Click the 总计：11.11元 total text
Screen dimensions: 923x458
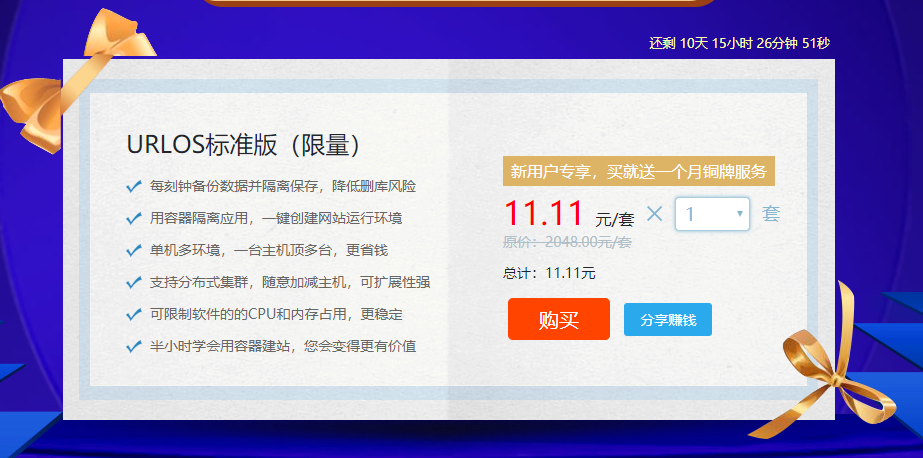point(549,273)
